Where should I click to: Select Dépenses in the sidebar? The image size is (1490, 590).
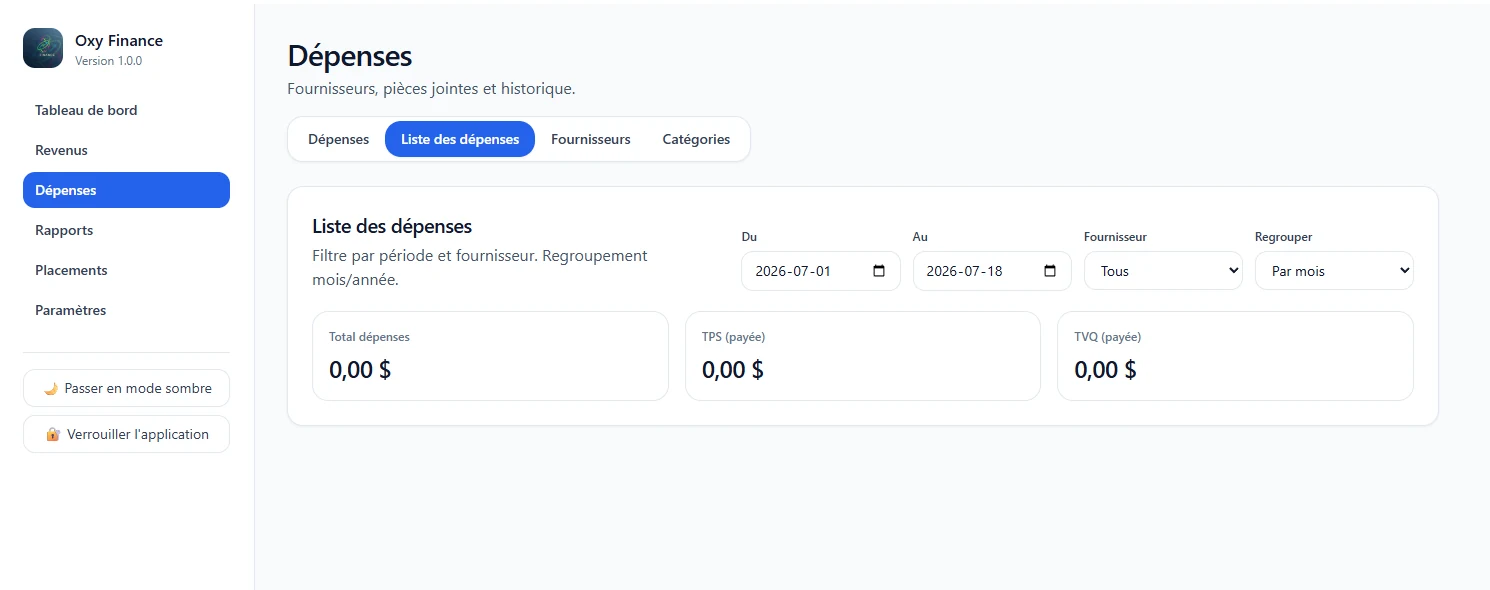click(x=126, y=190)
